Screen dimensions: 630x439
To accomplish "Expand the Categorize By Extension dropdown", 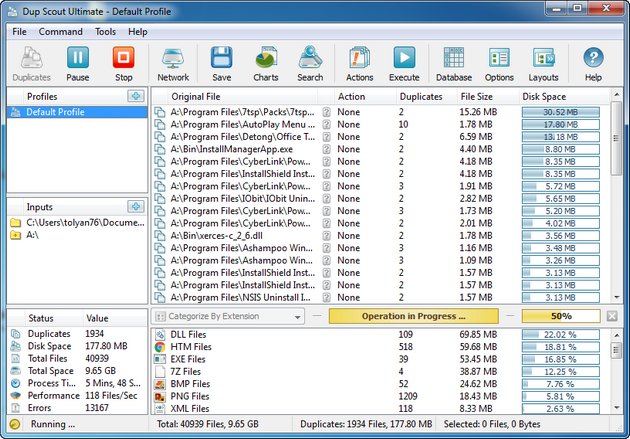I will point(296,317).
